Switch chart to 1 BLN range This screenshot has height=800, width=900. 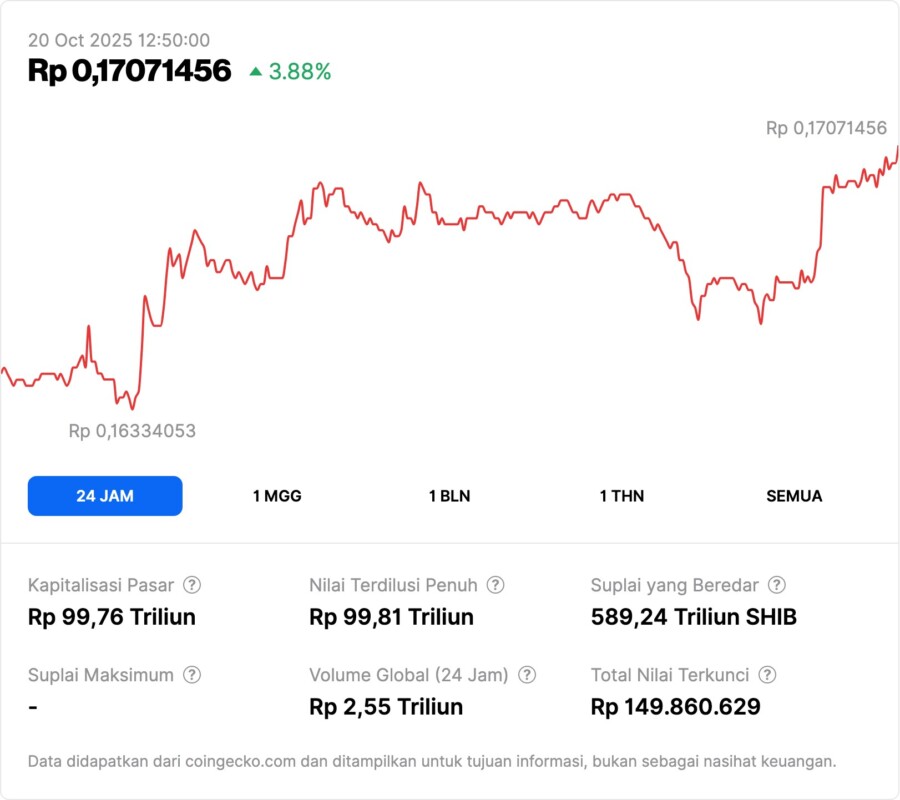[x=449, y=496]
